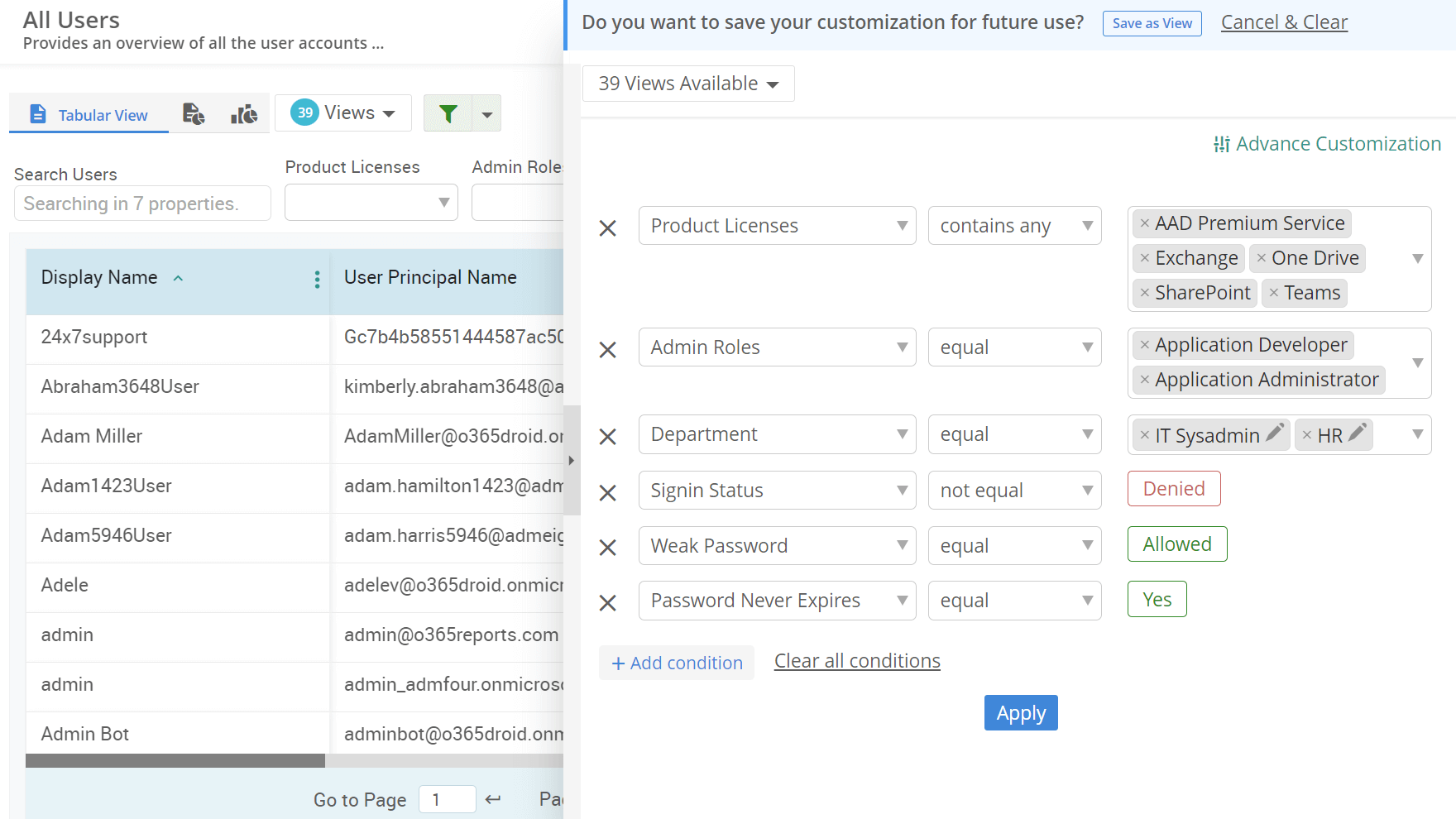
Task: Remove the Weak Password condition via the X icon
Action: (608, 547)
